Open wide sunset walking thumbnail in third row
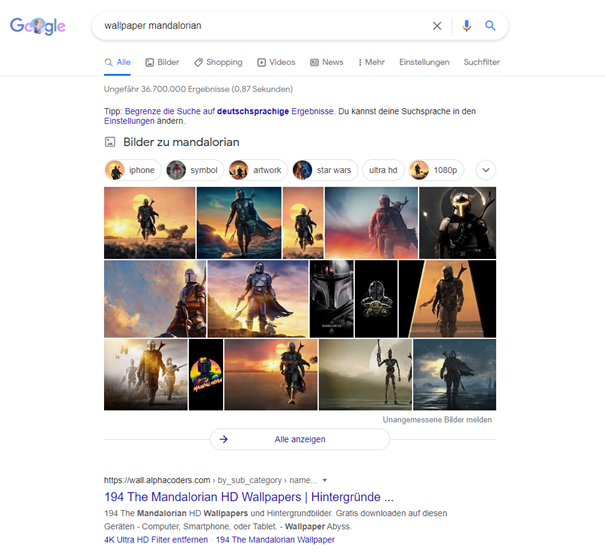Viewport: 605px width, 554px height. click(271, 375)
